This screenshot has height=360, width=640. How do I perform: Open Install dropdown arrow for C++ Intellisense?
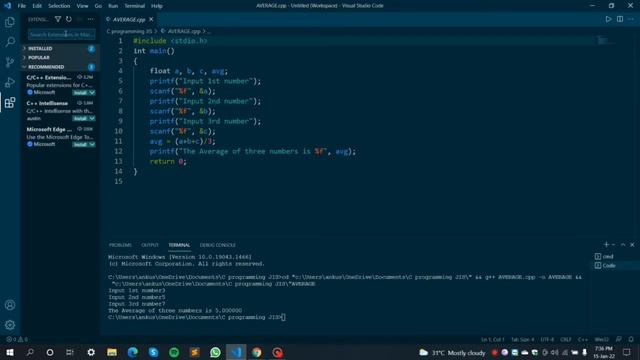(x=92, y=118)
